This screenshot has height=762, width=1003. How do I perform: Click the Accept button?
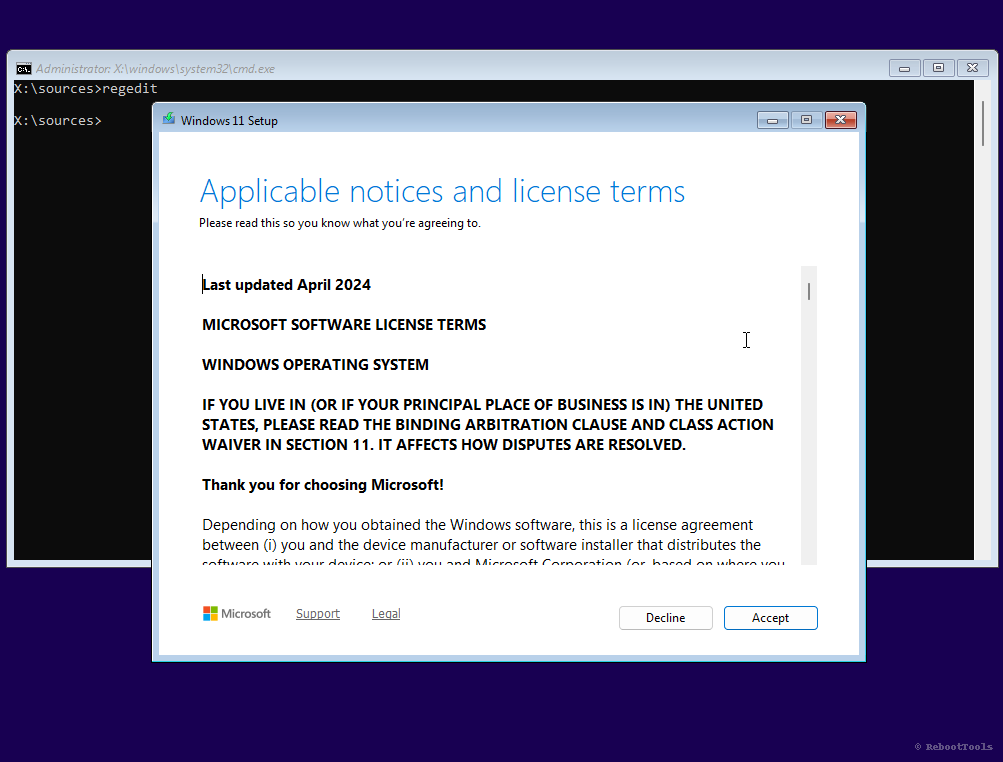770,617
